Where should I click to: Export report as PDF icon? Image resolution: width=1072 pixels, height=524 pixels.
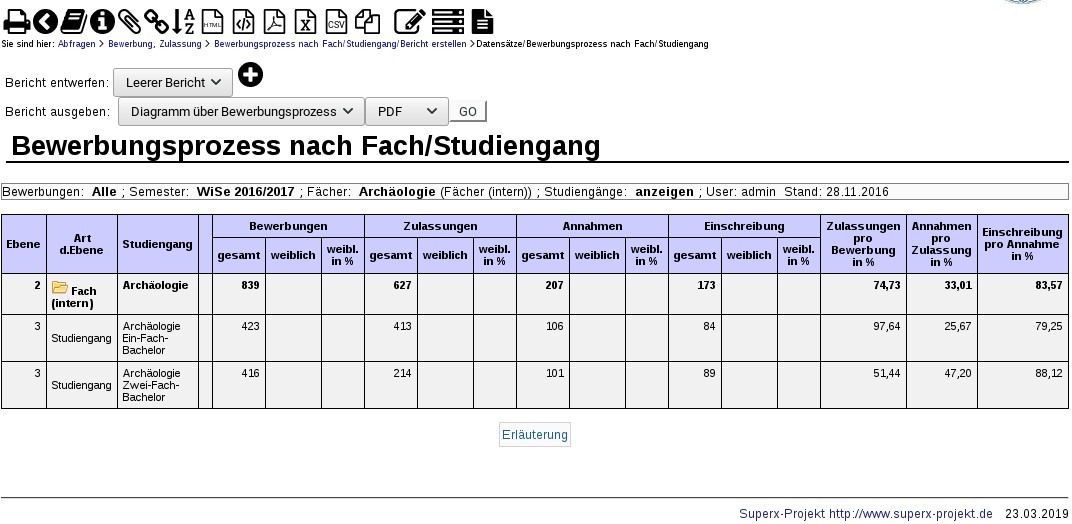click(x=275, y=21)
